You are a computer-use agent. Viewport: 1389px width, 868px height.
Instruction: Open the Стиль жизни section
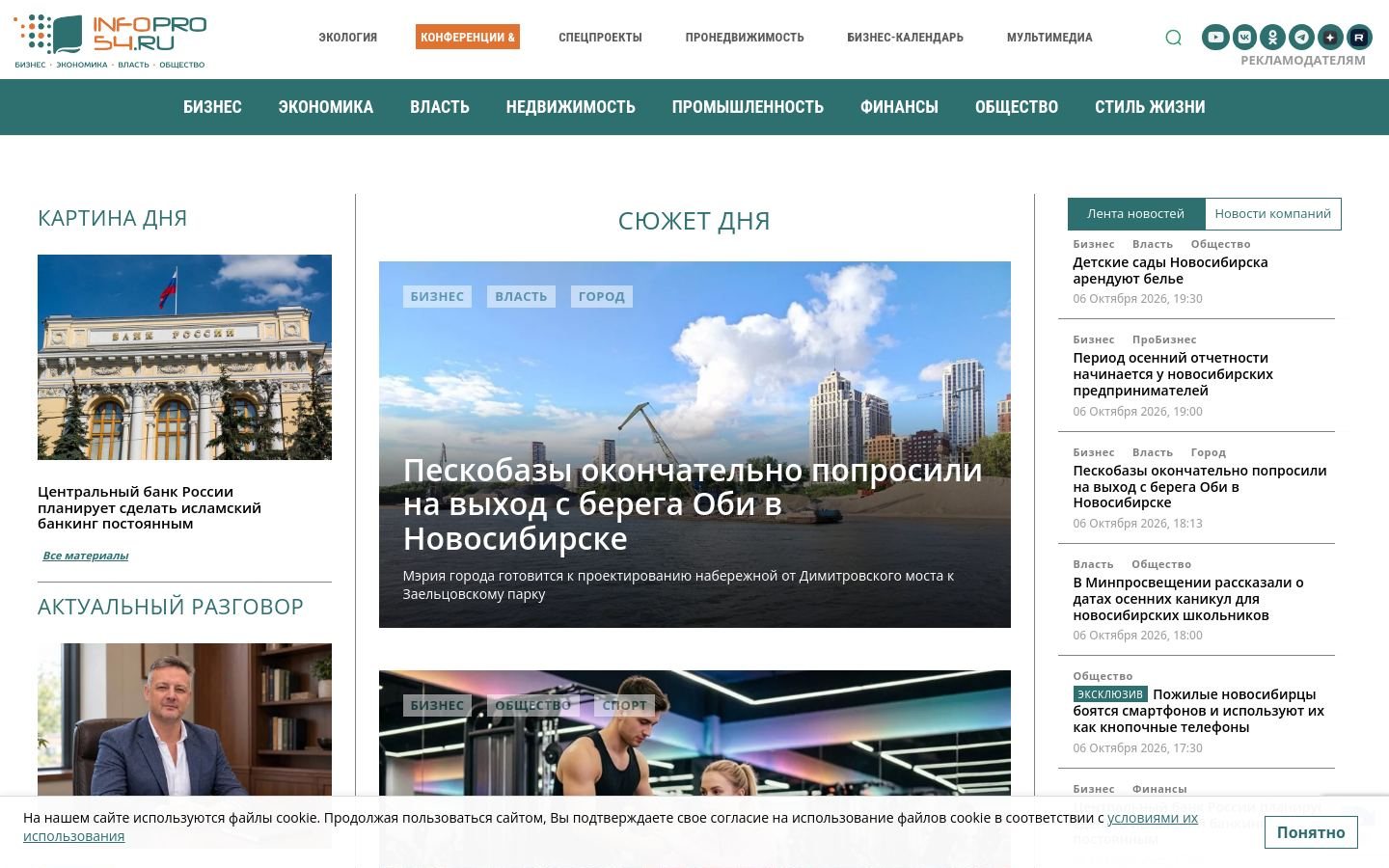tap(1150, 107)
